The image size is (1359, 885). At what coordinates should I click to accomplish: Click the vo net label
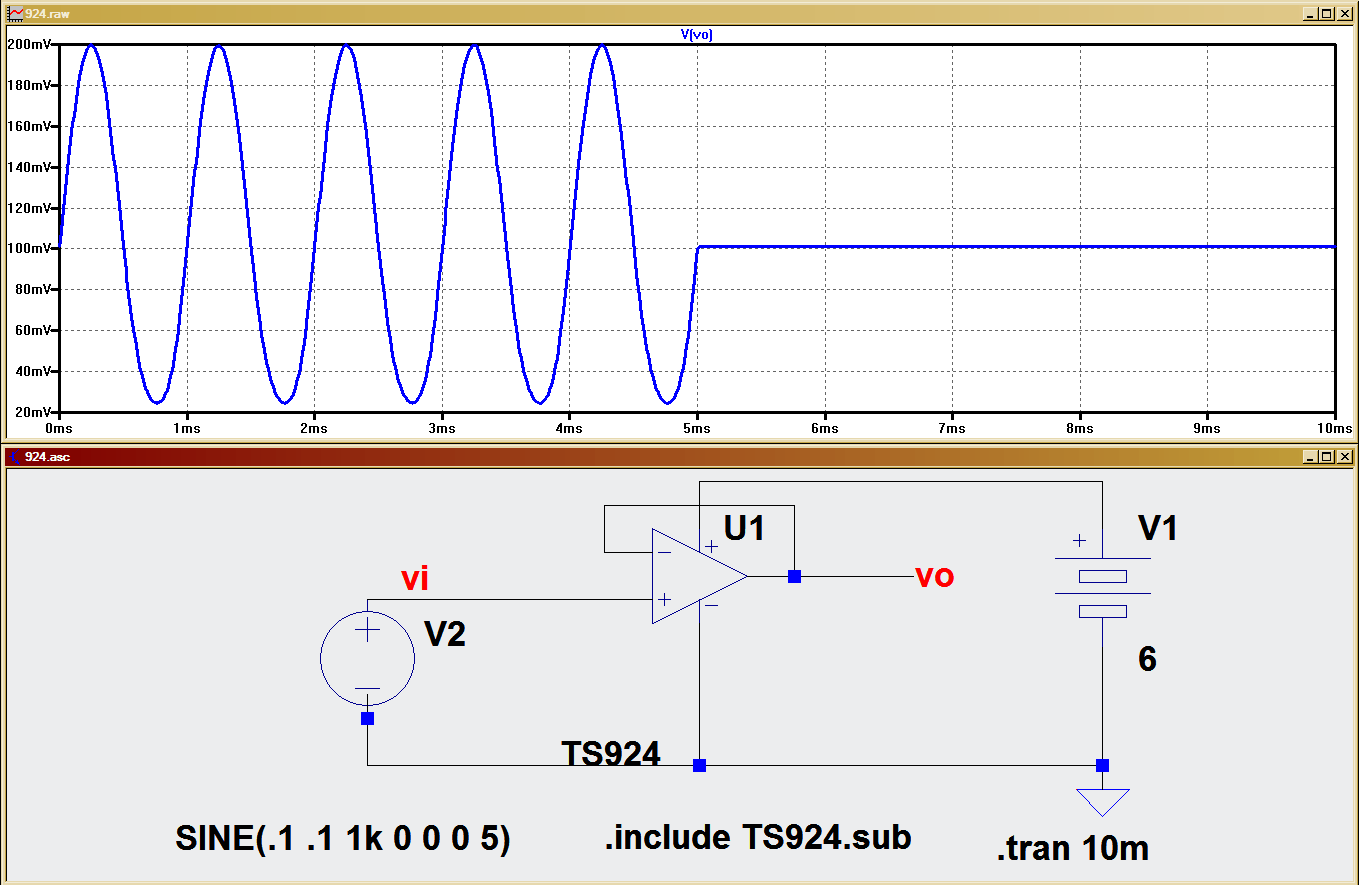pyautogui.click(x=934, y=577)
